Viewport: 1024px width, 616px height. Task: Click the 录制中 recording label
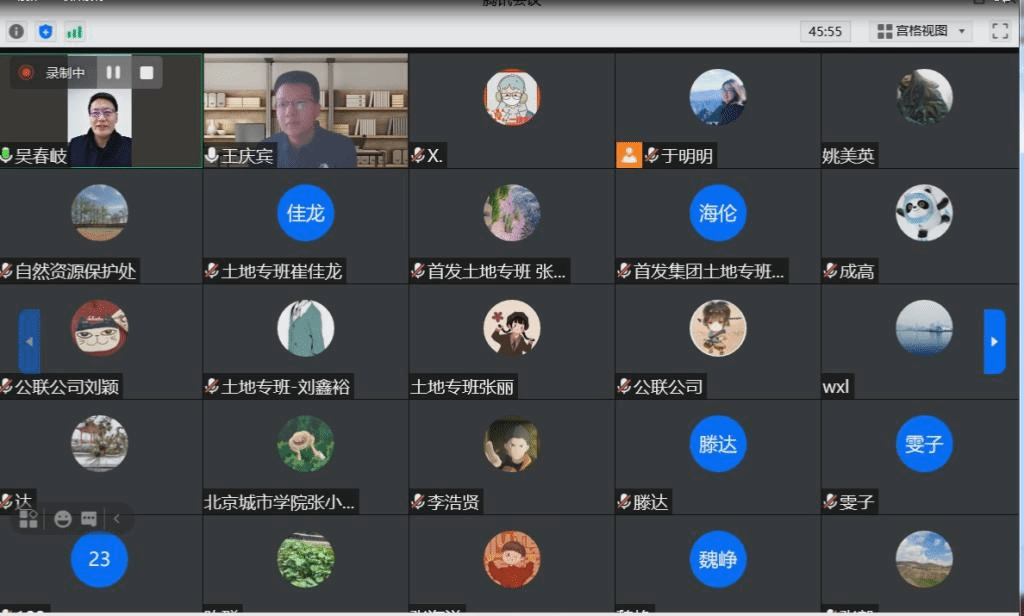(x=65, y=73)
